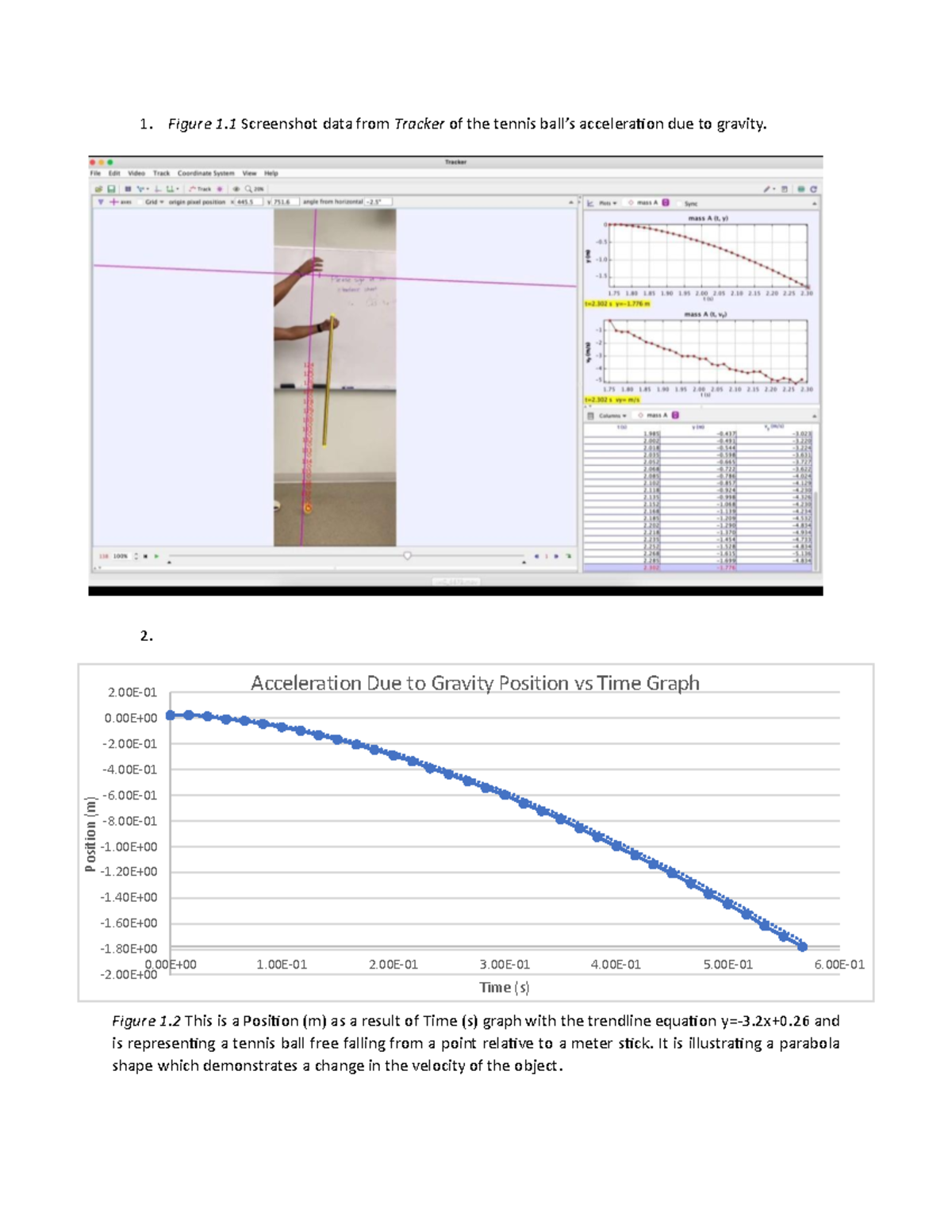Enable the Sync checkbox in the plot panel
Image resolution: width=952 pixels, height=1232 pixels.
[679, 203]
